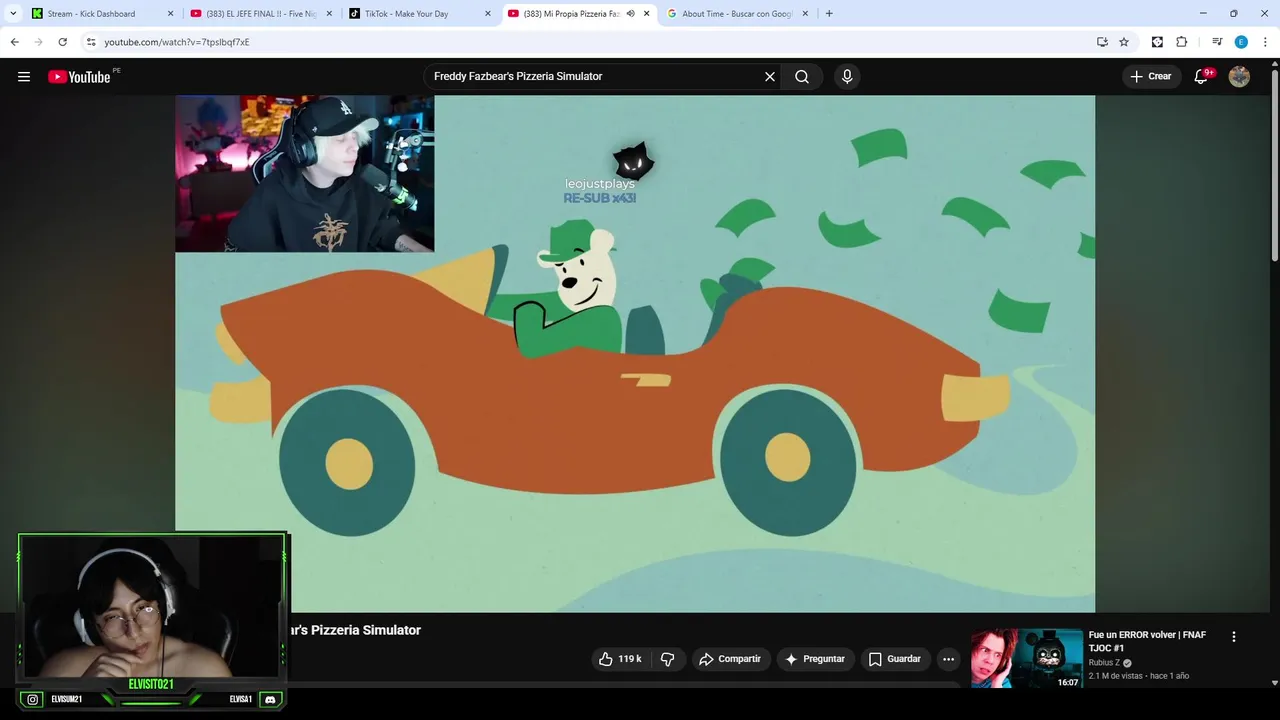Click the "Pizzeria Simulator" video title
This screenshot has height=720, width=1280.
[x=355, y=630]
